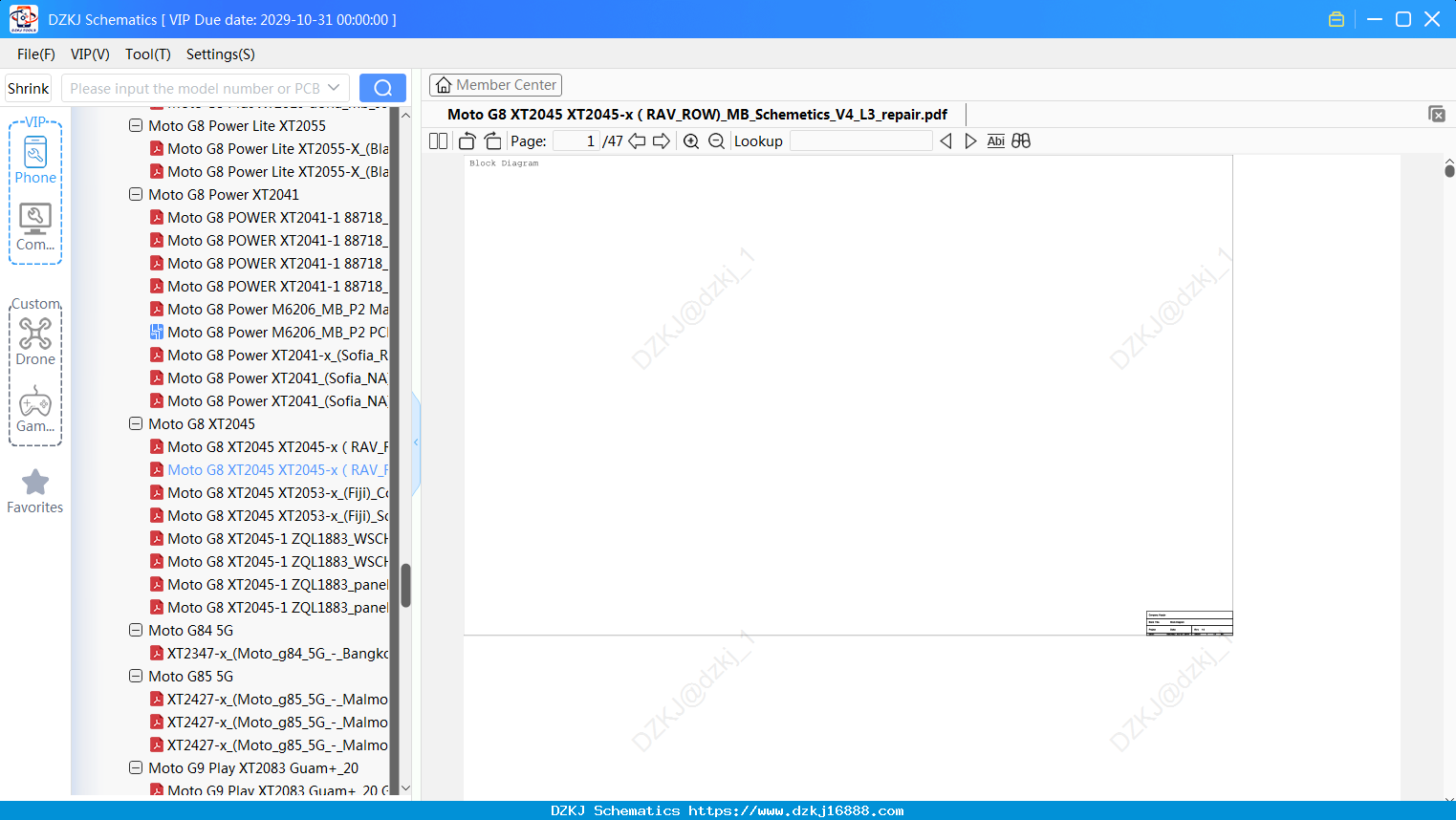Open Moto G8 Power M6206_MB_P2 Ma PDF file
The height and width of the screenshot is (820, 1456).
(x=269, y=310)
